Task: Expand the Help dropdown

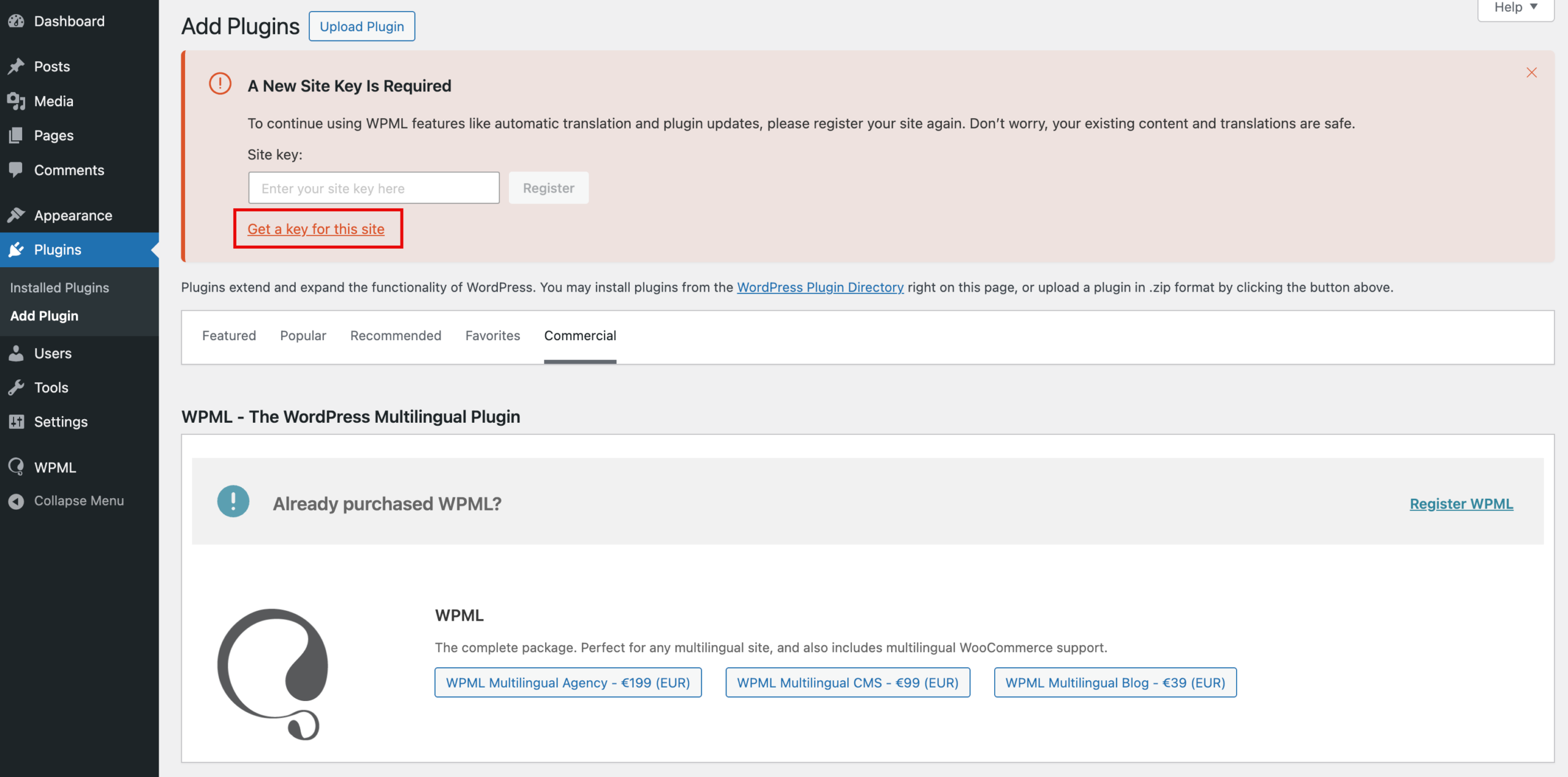Action: (1515, 7)
